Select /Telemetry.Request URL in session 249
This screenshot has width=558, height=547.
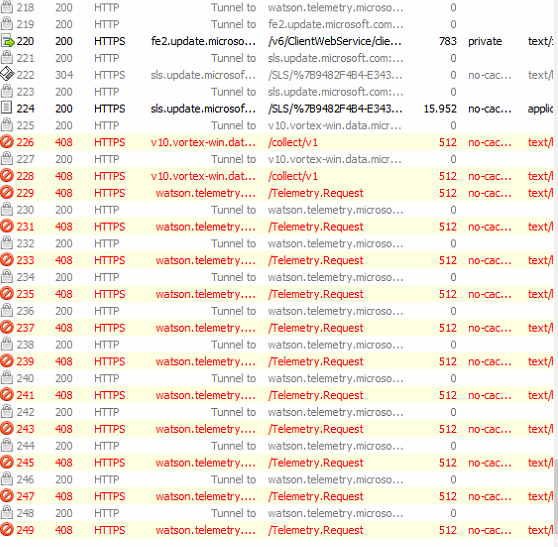pyautogui.click(x=316, y=530)
